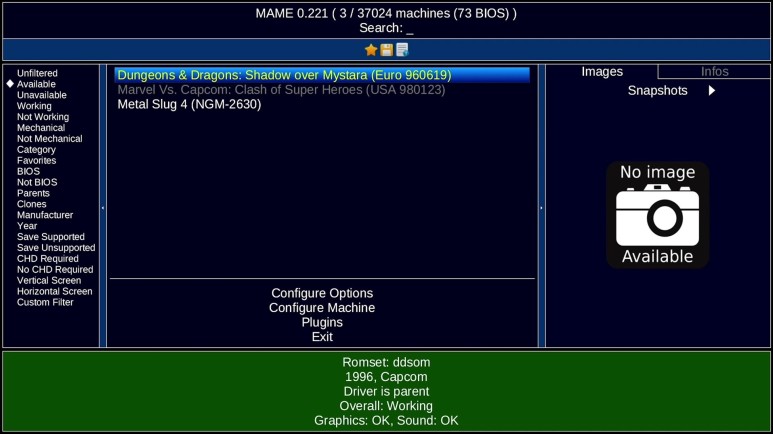The height and width of the screenshot is (434, 773).
Task: Switch to the Images tab
Action: (x=601, y=72)
